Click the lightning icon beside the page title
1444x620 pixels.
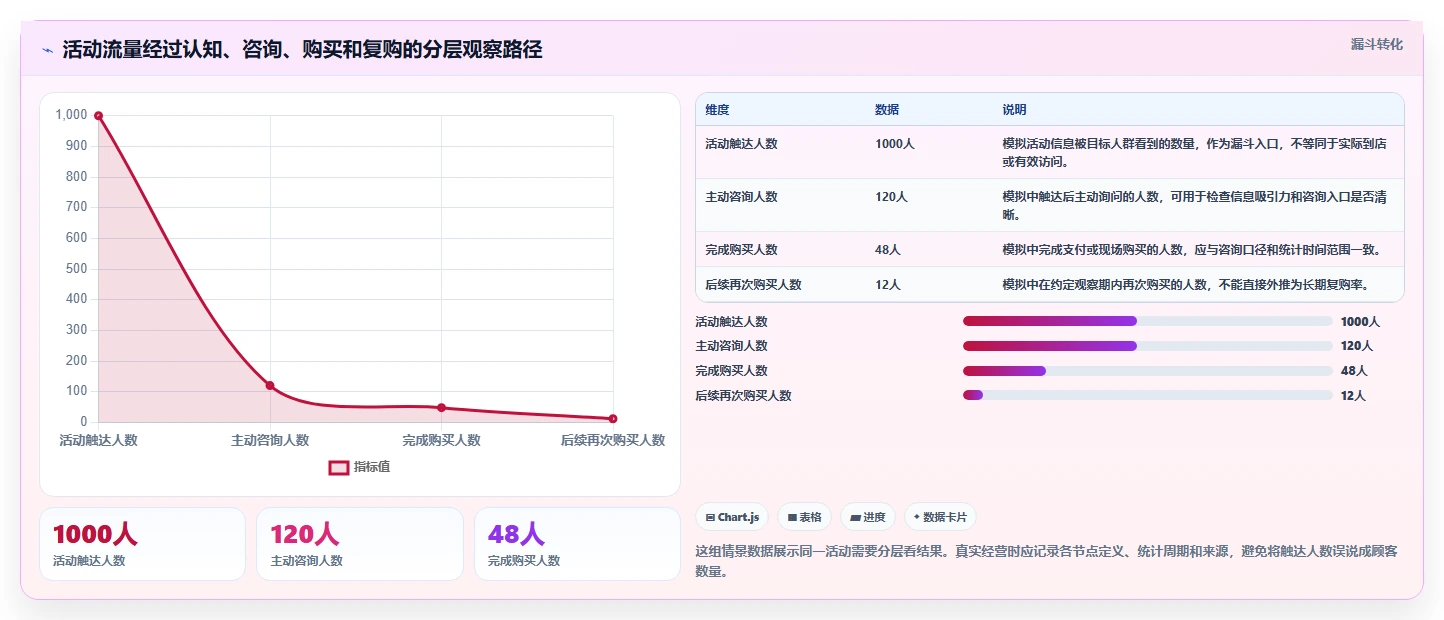pos(47,51)
